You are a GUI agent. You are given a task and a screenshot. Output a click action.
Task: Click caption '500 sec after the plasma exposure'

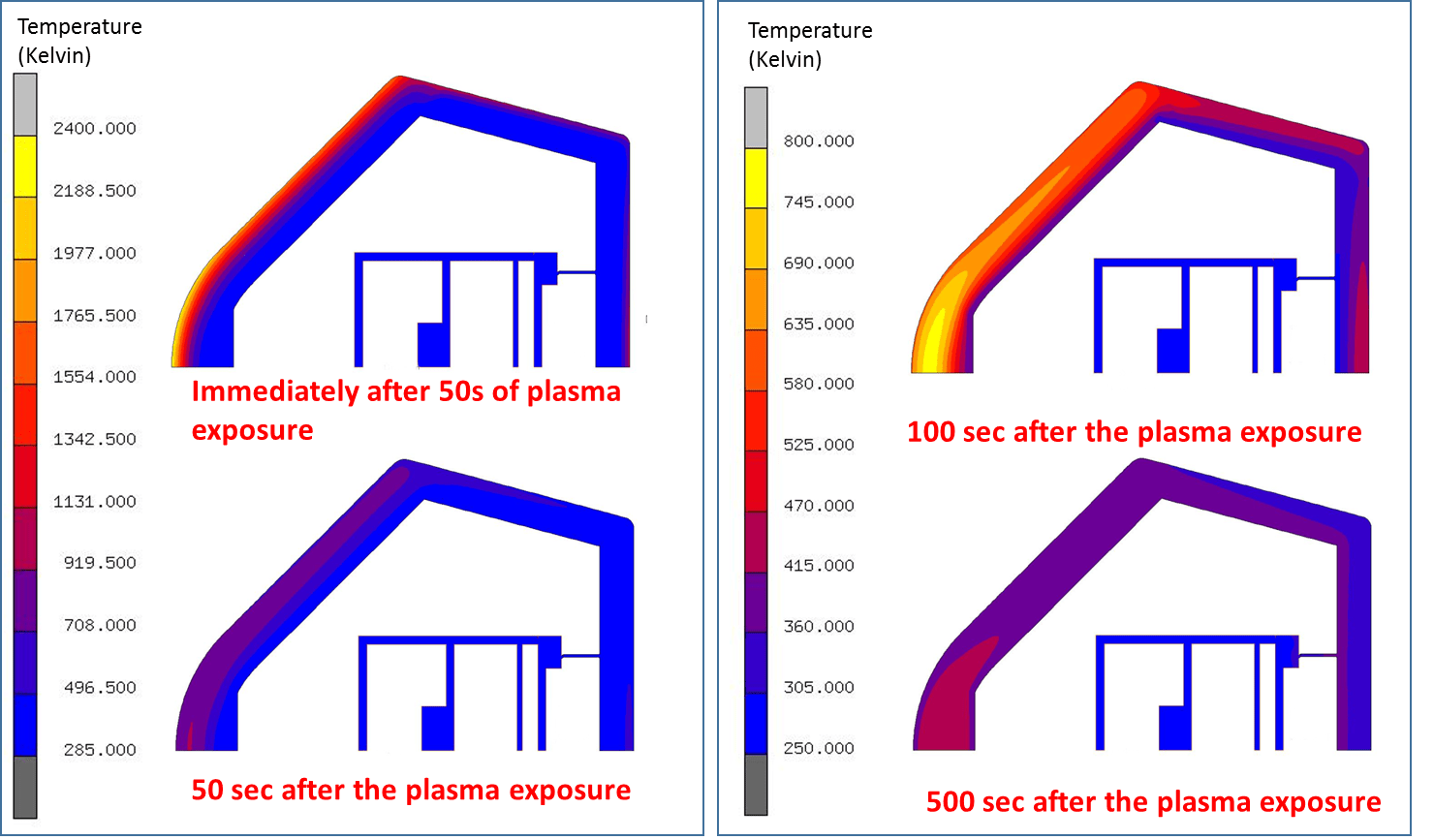click(1153, 801)
